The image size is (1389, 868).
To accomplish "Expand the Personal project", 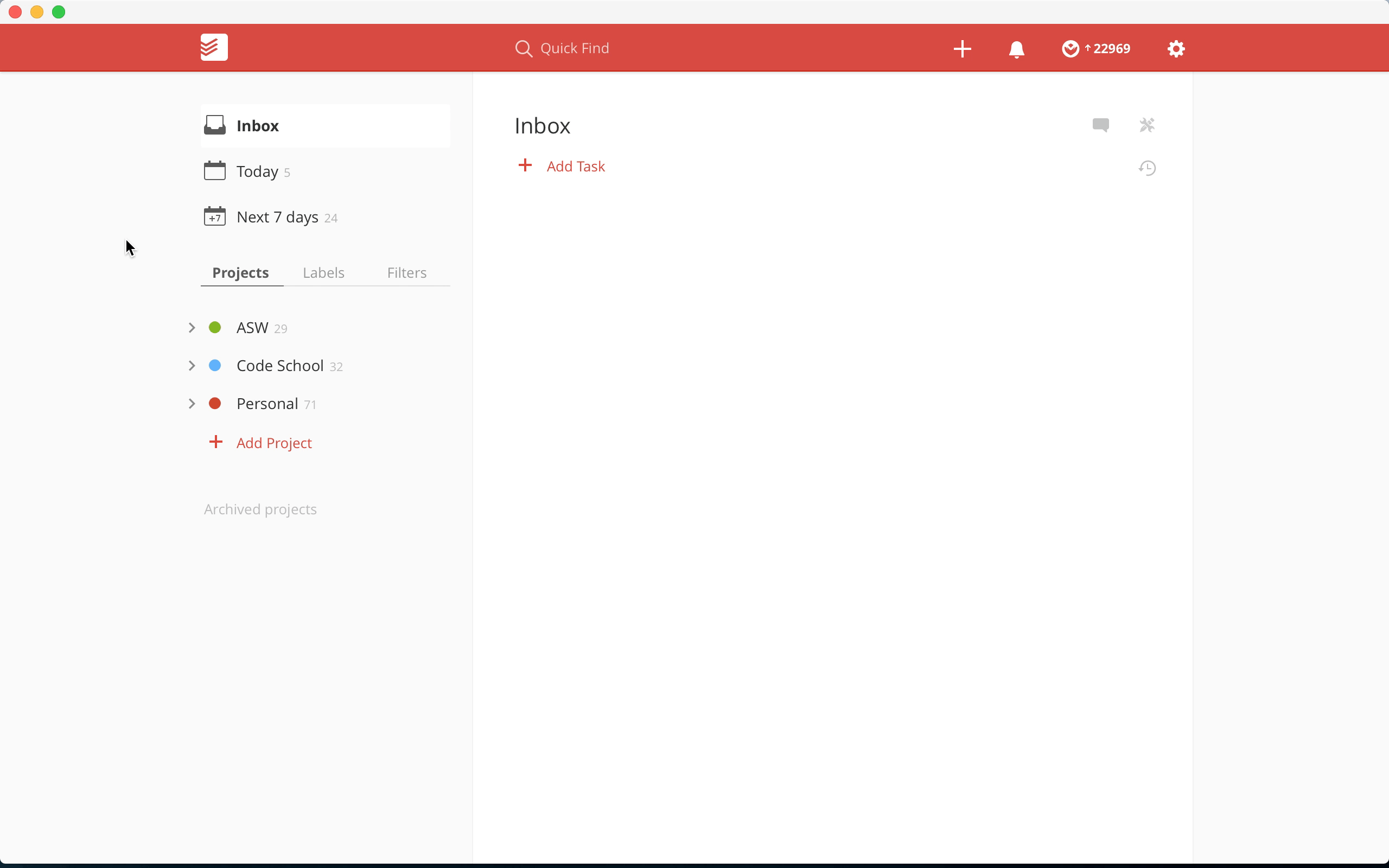I will click(192, 404).
